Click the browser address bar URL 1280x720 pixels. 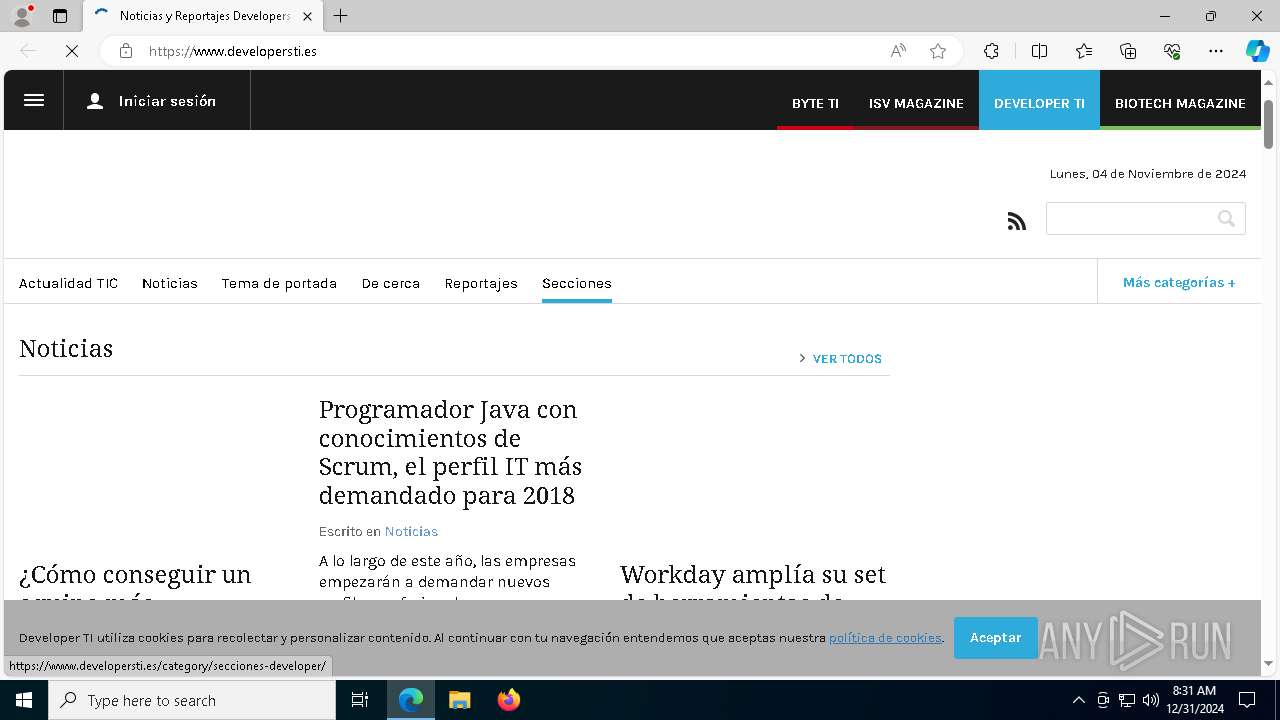coord(233,51)
